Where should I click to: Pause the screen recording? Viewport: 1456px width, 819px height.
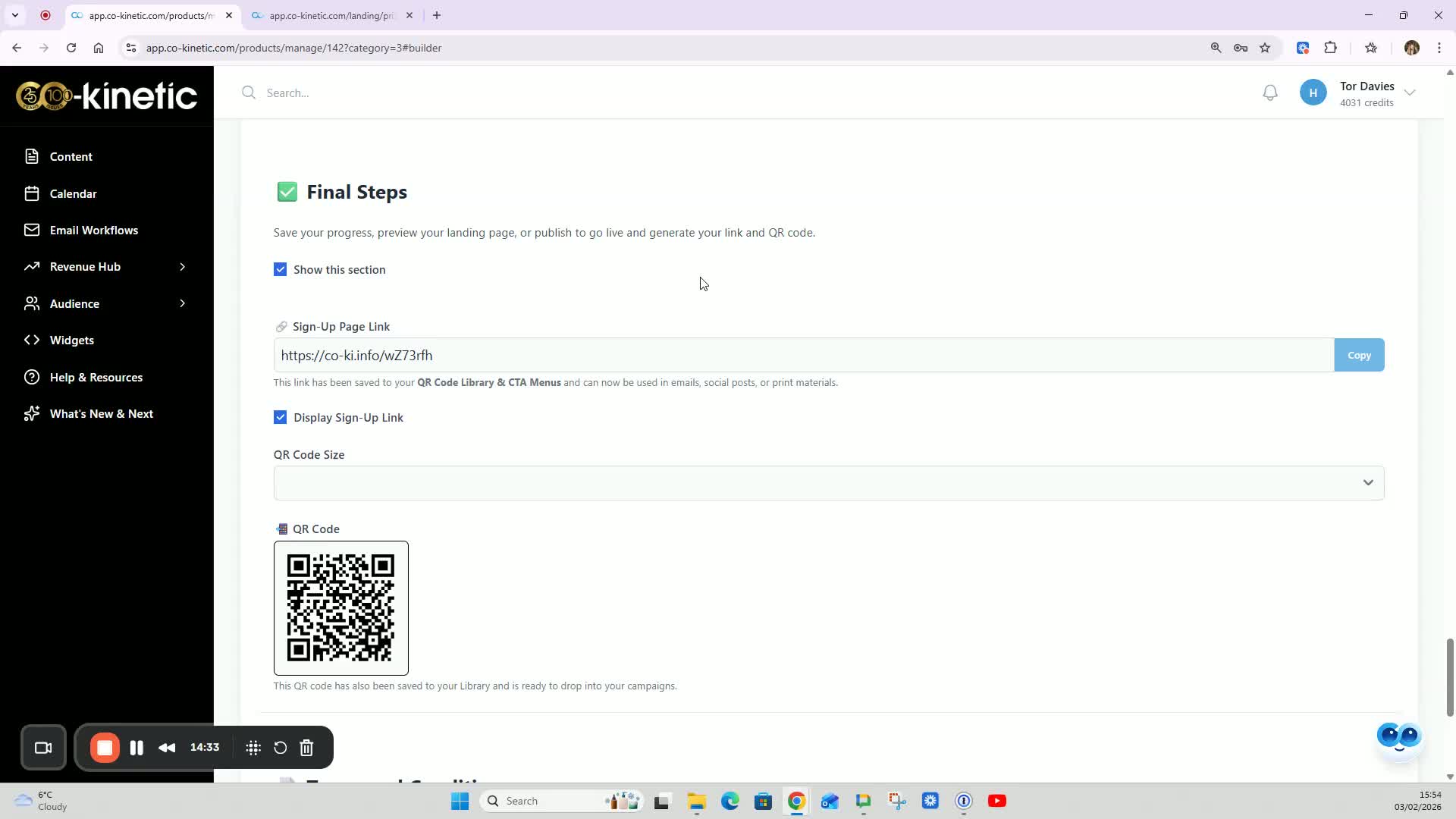[x=136, y=748]
